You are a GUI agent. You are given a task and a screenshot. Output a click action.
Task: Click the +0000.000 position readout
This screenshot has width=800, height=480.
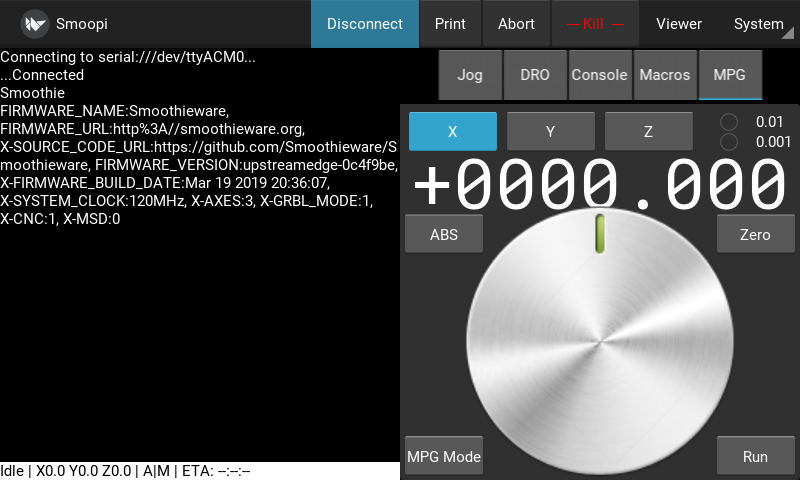click(x=600, y=184)
